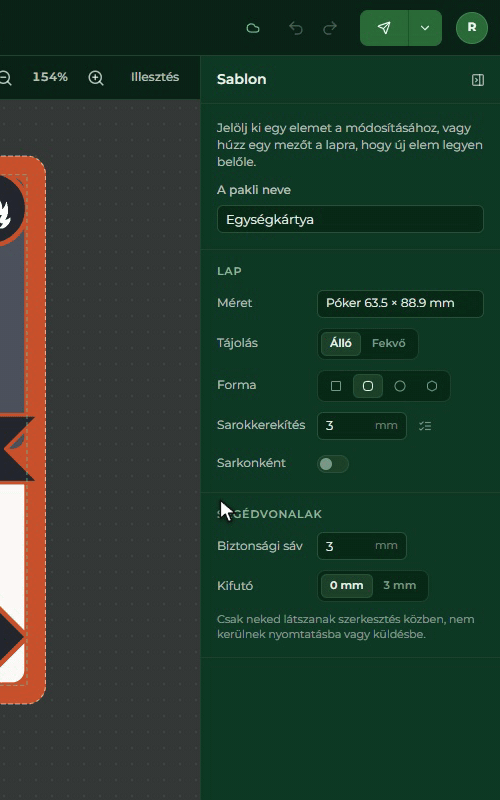Screen dimensions: 500x800
Task: Choose the hexagon card shape
Action: [x=432, y=386]
